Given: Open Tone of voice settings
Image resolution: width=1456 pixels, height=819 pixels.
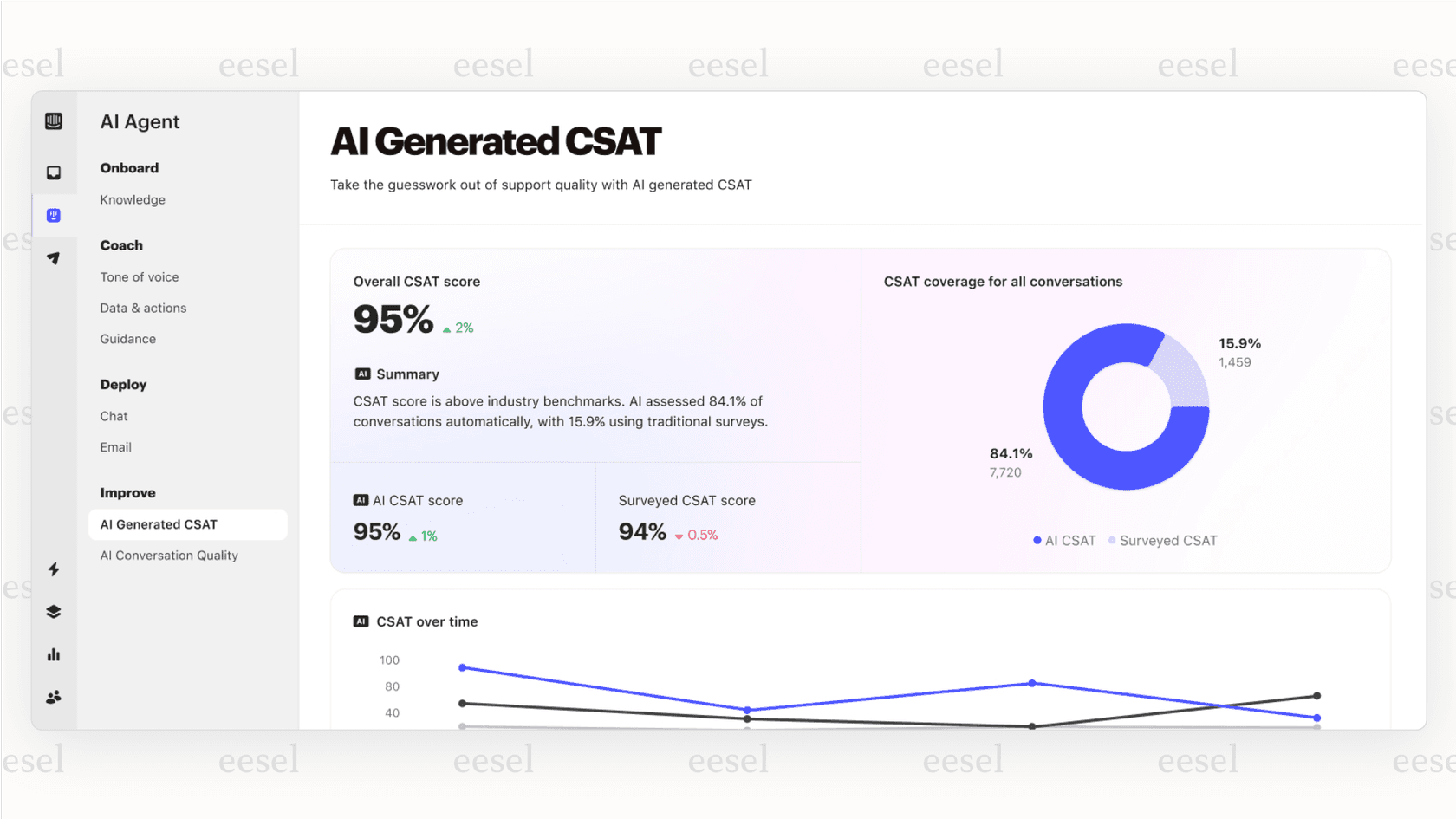Looking at the screenshot, I should pos(140,276).
